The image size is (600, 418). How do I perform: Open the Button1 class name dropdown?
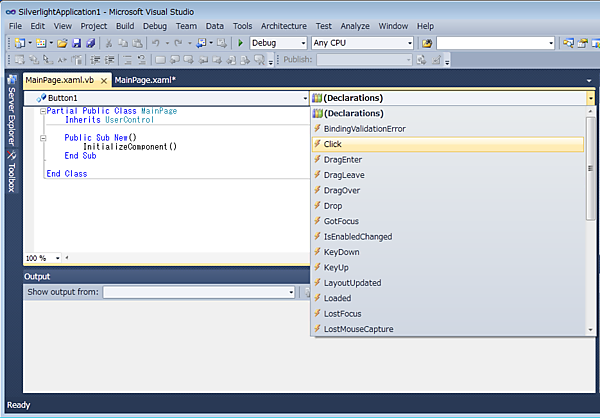[x=304, y=98]
